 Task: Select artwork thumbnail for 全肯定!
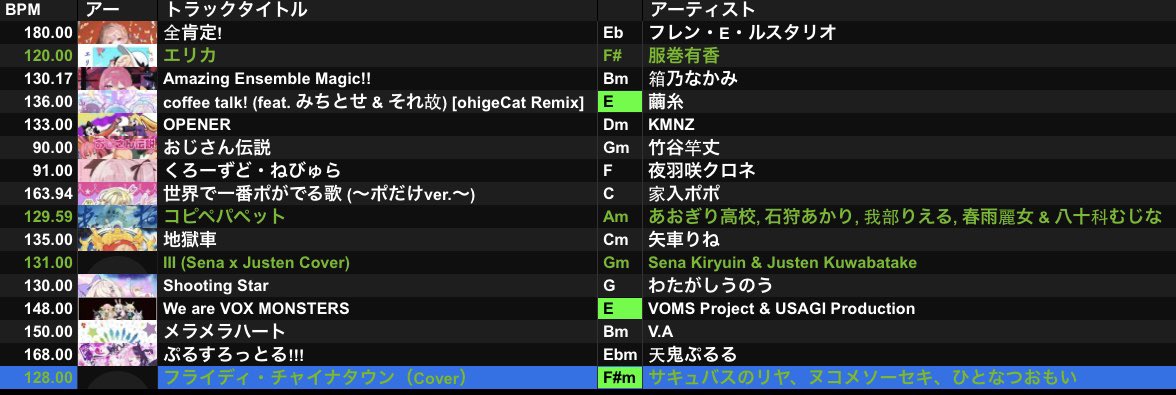pos(117,32)
